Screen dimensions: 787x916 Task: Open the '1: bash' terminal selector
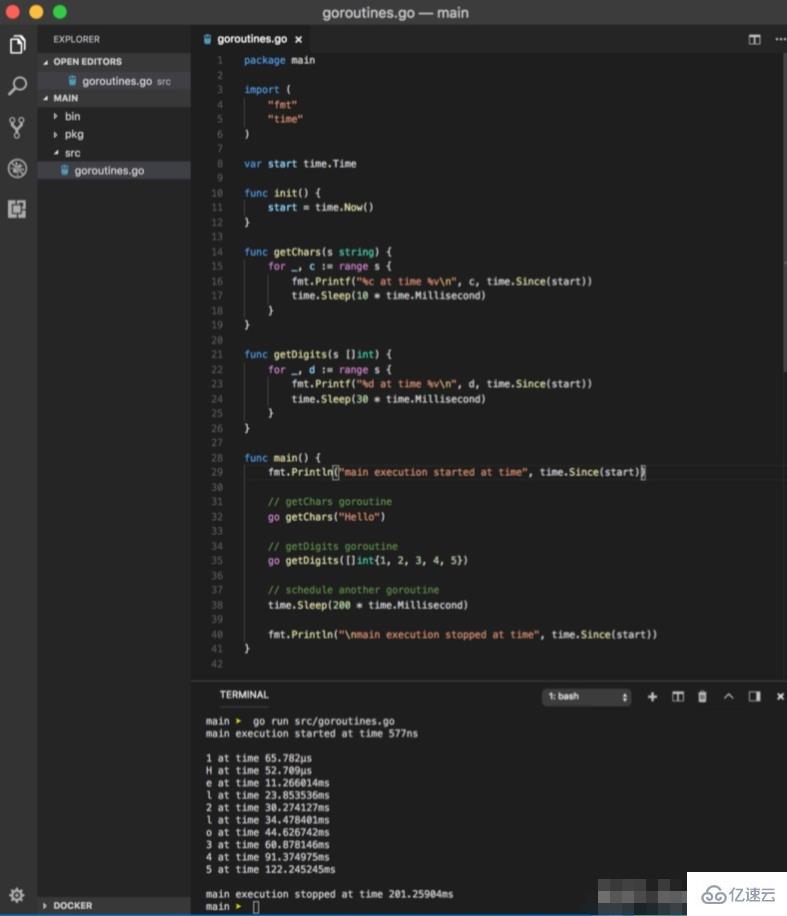587,696
